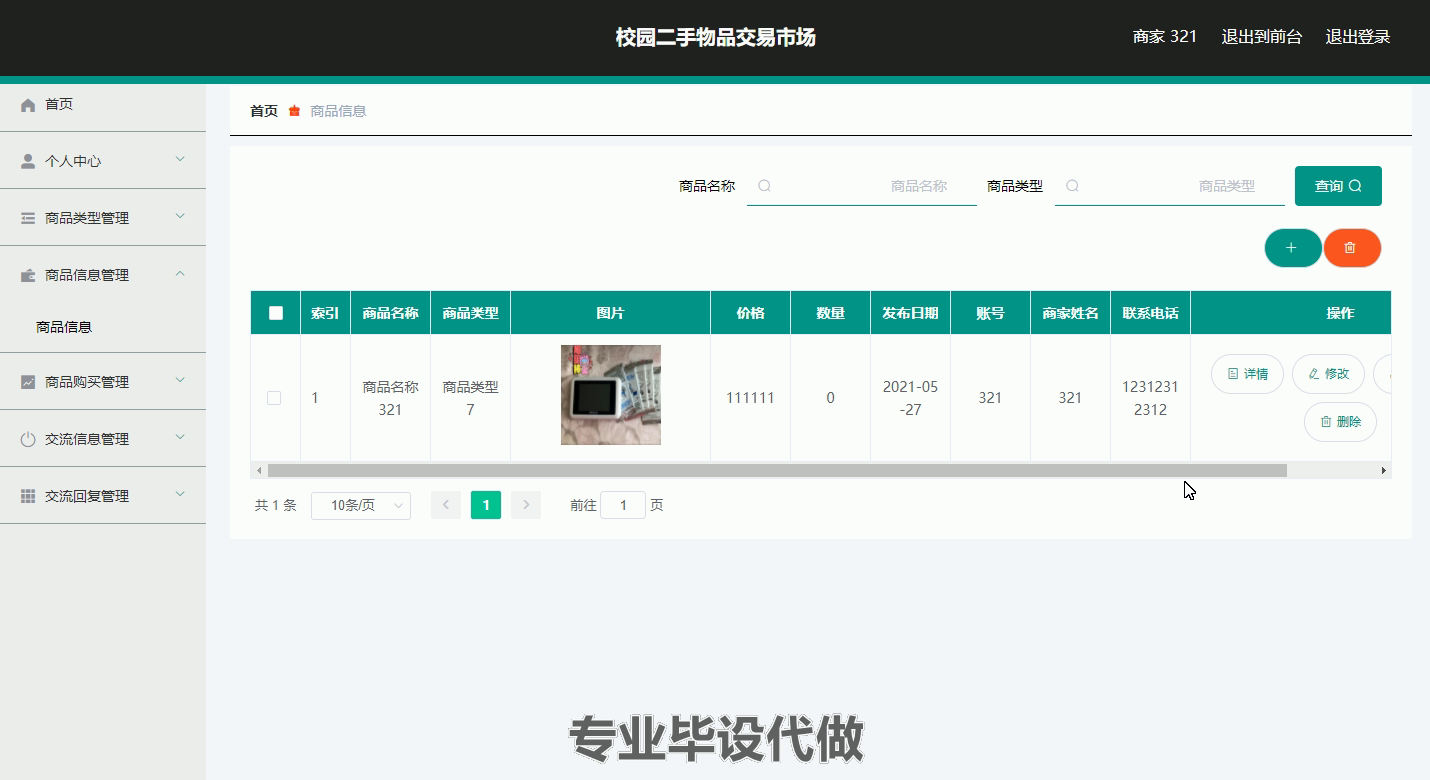1430x780 pixels.
Task: Click the 删除 delete button in the row
Action: (x=1340, y=422)
